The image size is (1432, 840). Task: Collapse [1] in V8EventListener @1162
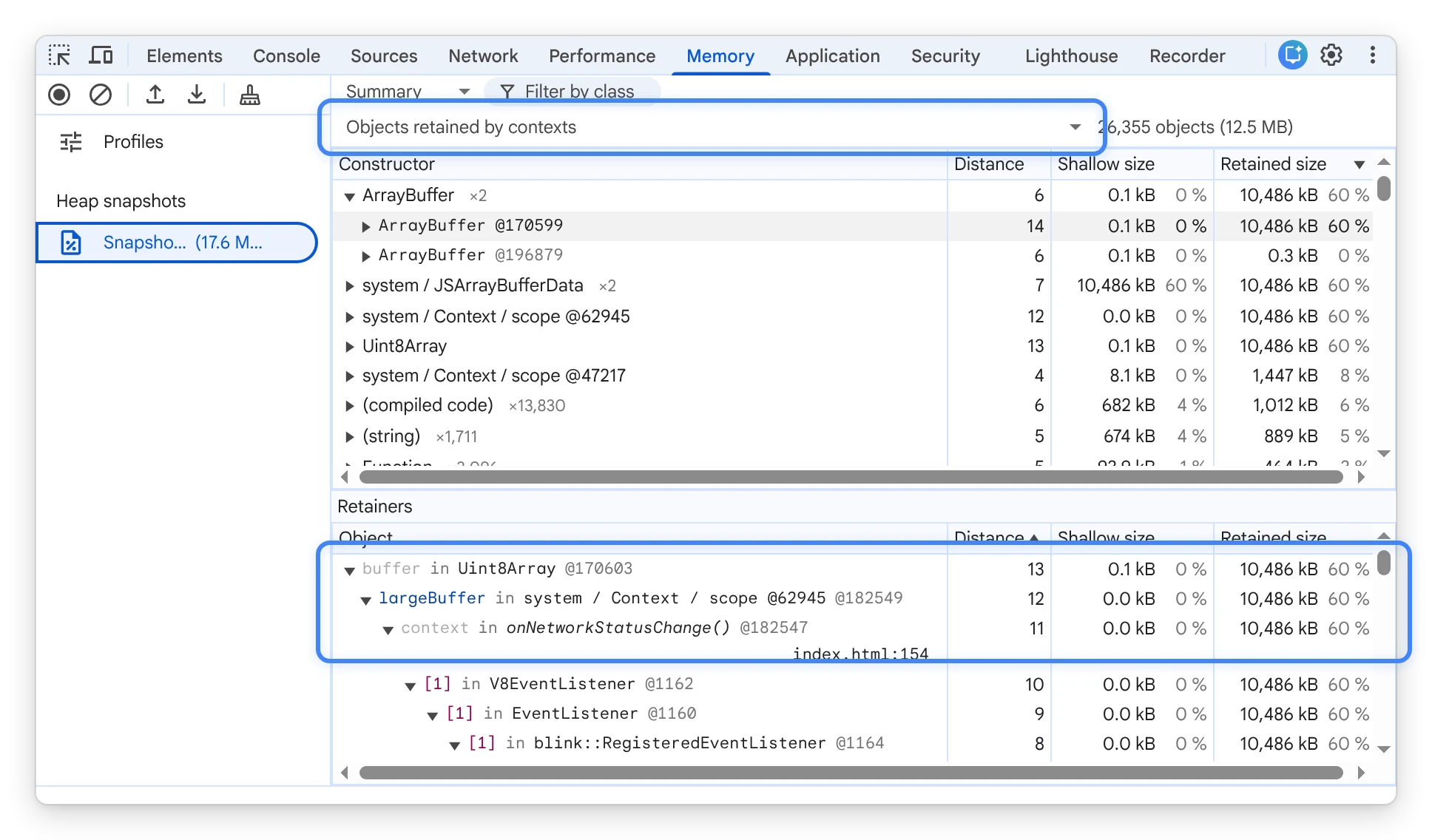point(410,685)
